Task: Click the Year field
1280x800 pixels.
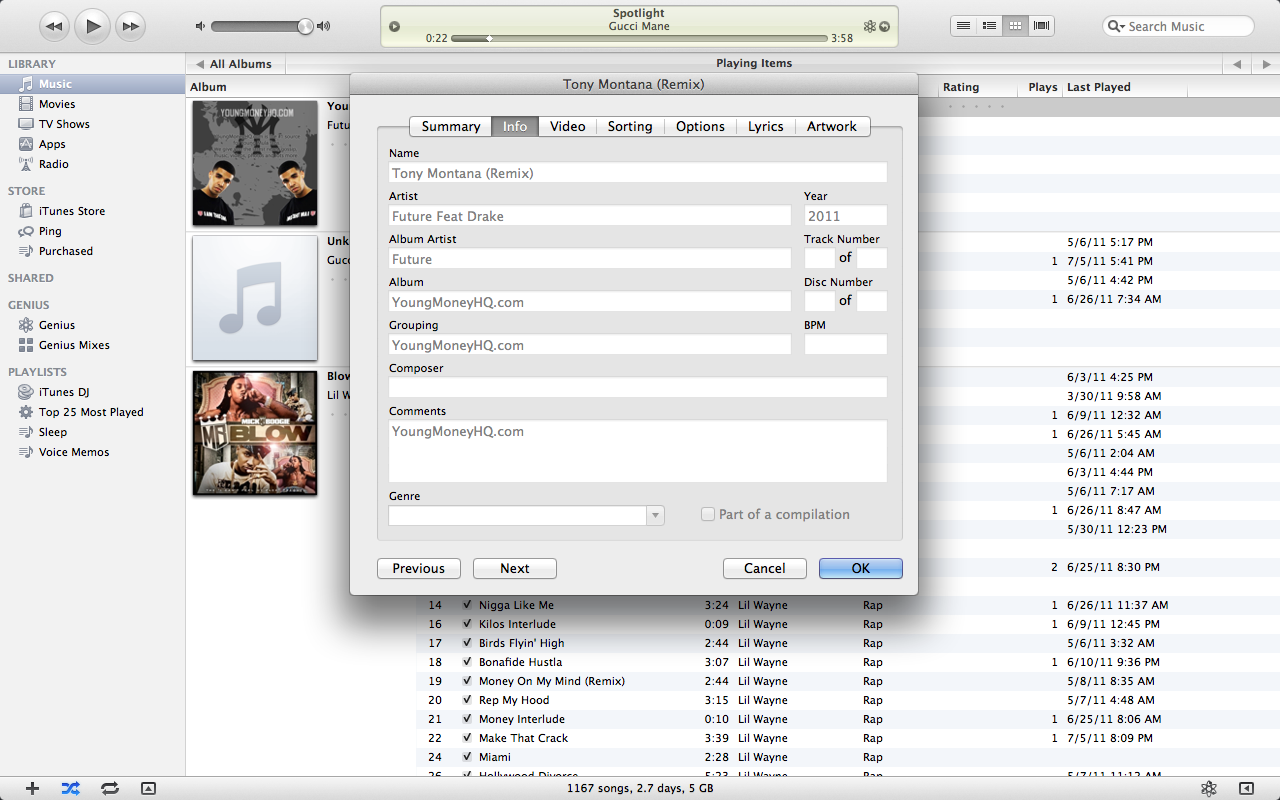Action: pyautogui.click(x=845, y=216)
